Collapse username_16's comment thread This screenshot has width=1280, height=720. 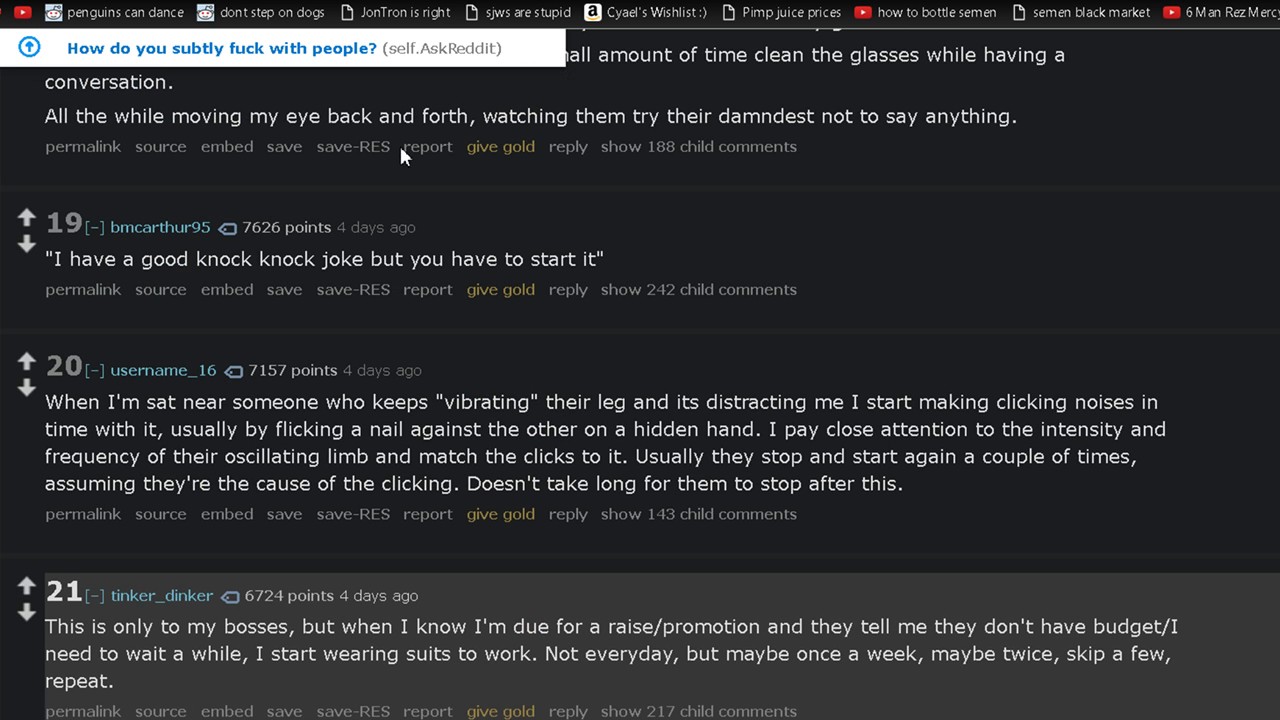click(95, 371)
